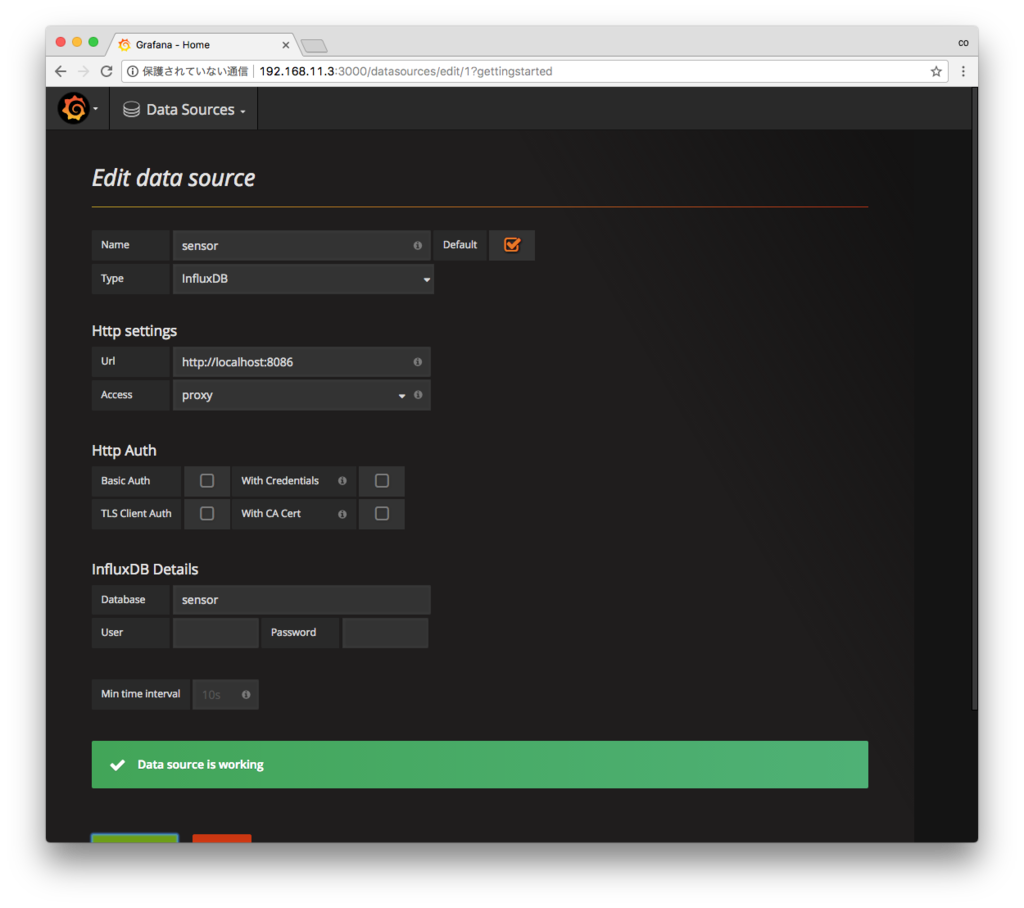Open the Grafana logo main menu
The image size is (1024, 908).
coord(73,108)
